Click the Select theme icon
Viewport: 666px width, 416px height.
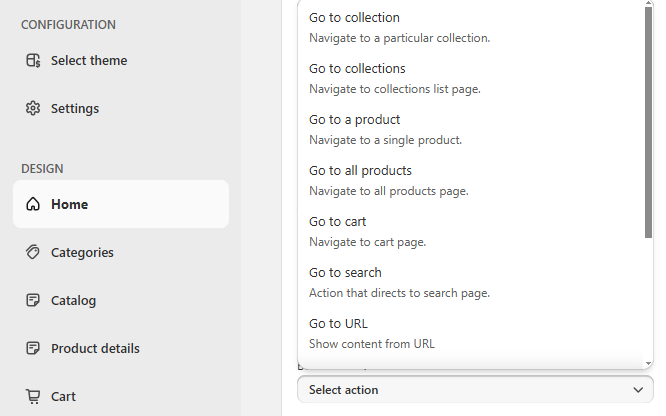click(x=33, y=60)
